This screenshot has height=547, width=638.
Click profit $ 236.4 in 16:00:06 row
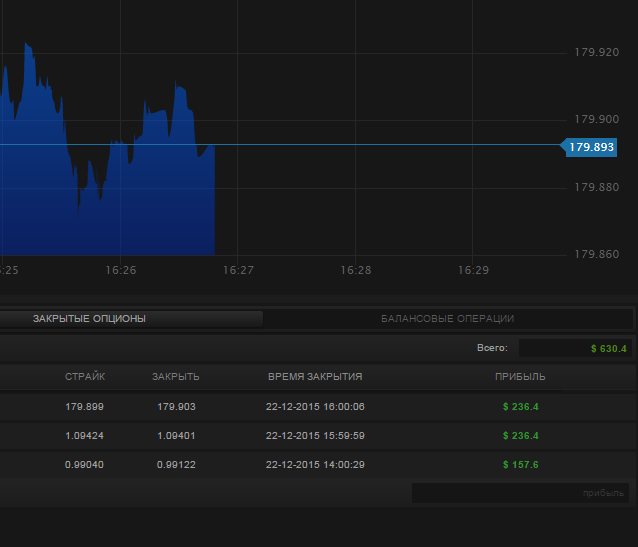(x=520, y=407)
